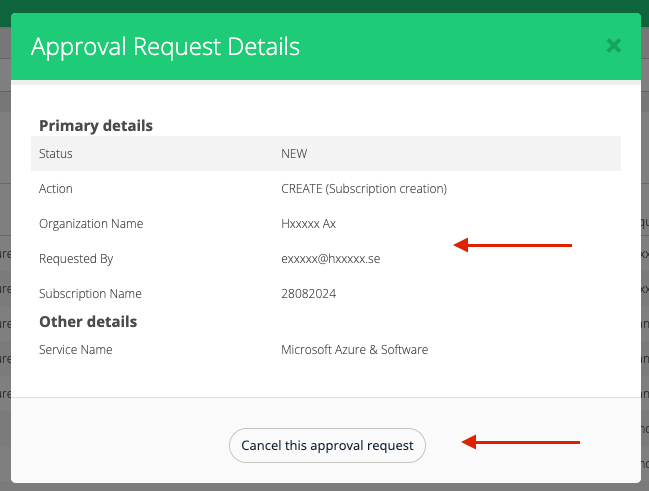Screen dimensions: 649x491
Task: Click the Subscription Name label
Action: coord(90,294)
